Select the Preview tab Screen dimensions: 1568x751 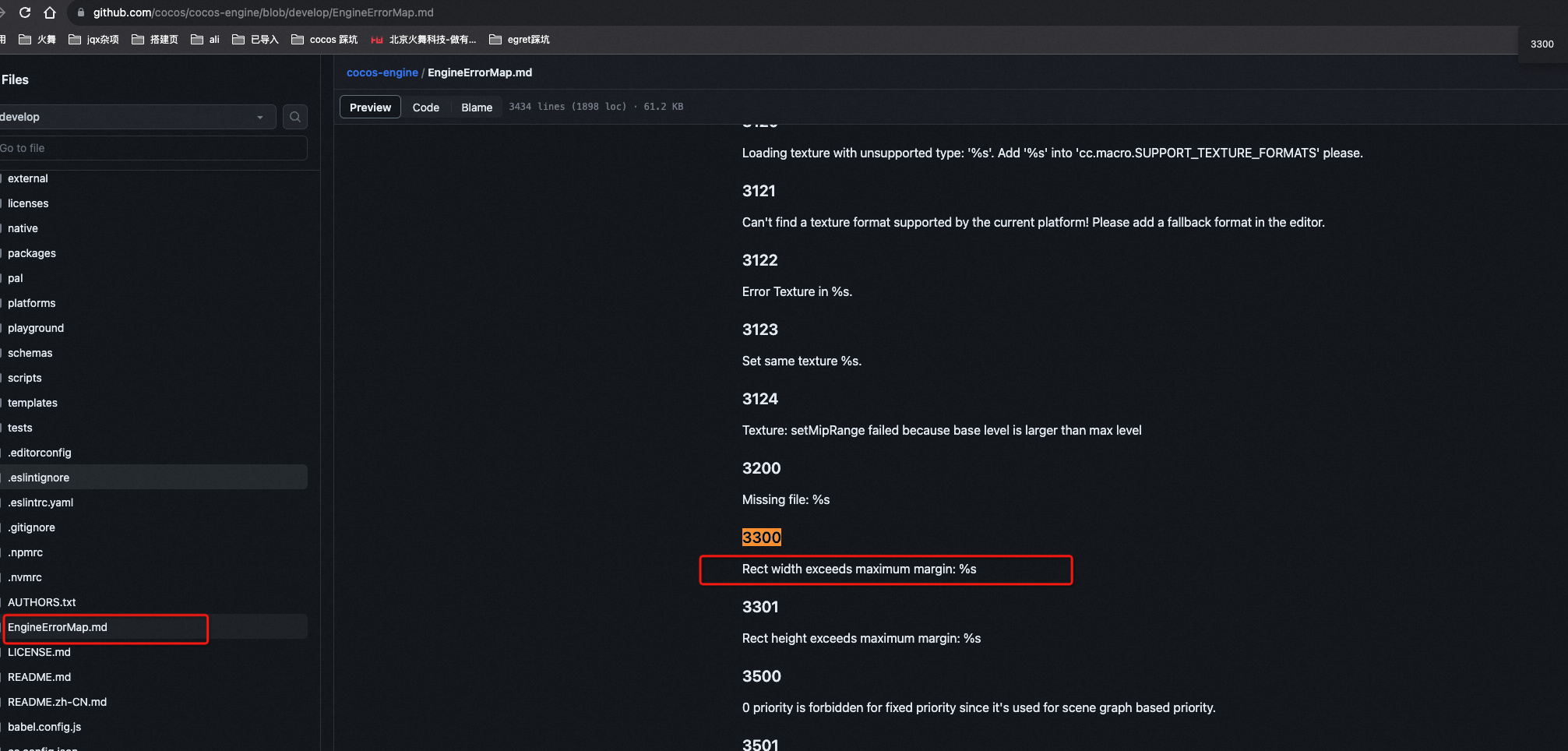[370, 108]
